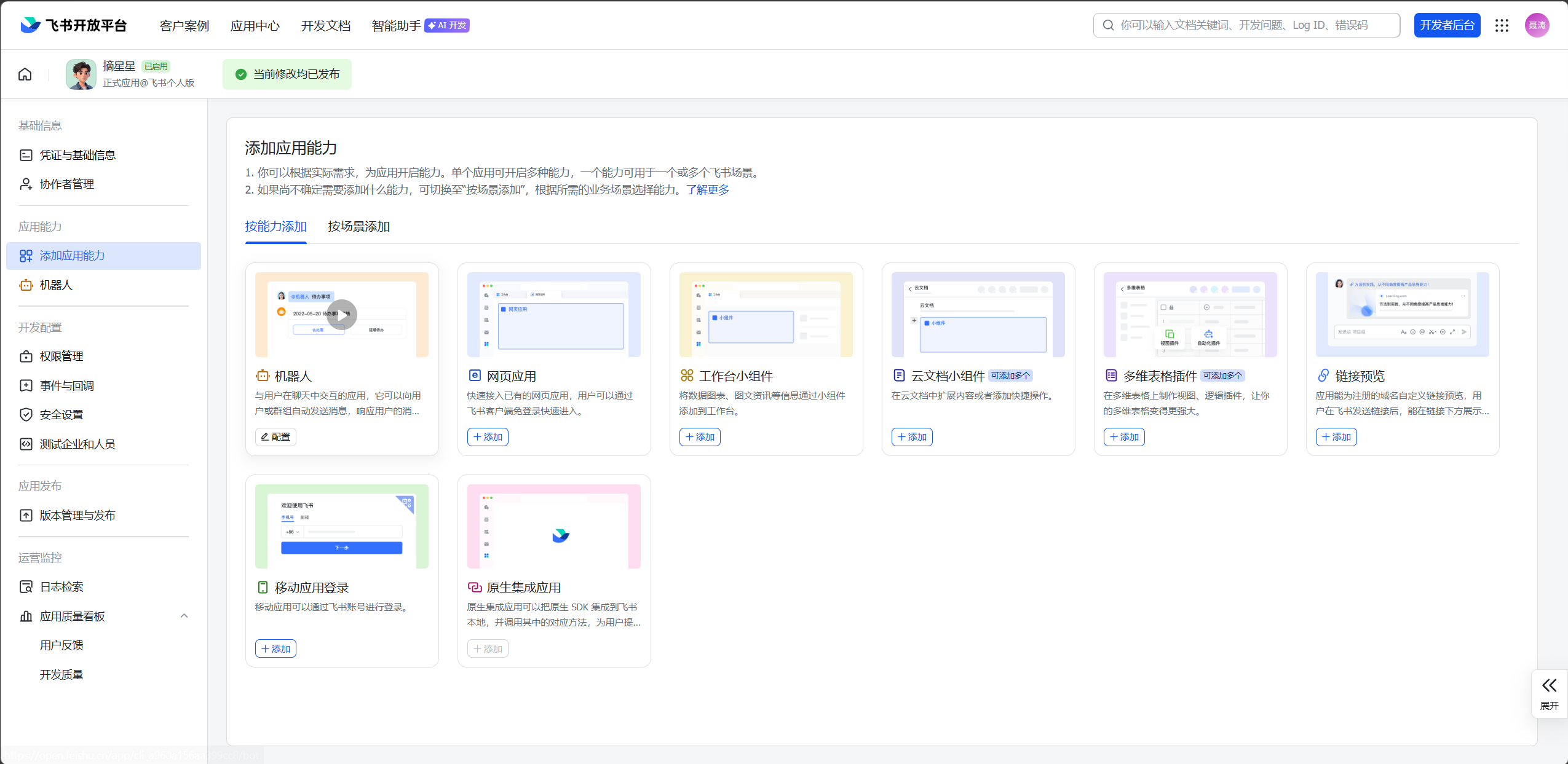This screenshot has width=1568, height=764.
Task: Open the 开发文档 top menu
Action: click(325, 26)
